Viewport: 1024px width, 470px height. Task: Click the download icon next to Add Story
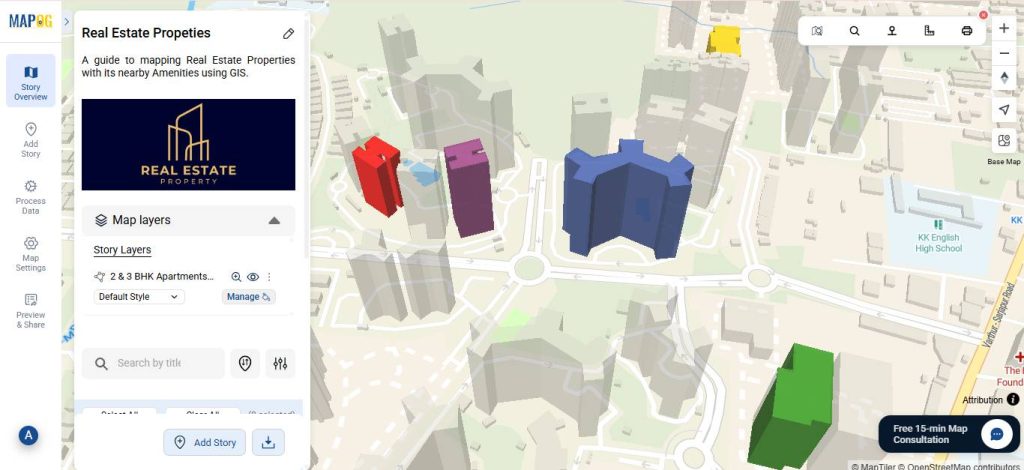point(268,443)
